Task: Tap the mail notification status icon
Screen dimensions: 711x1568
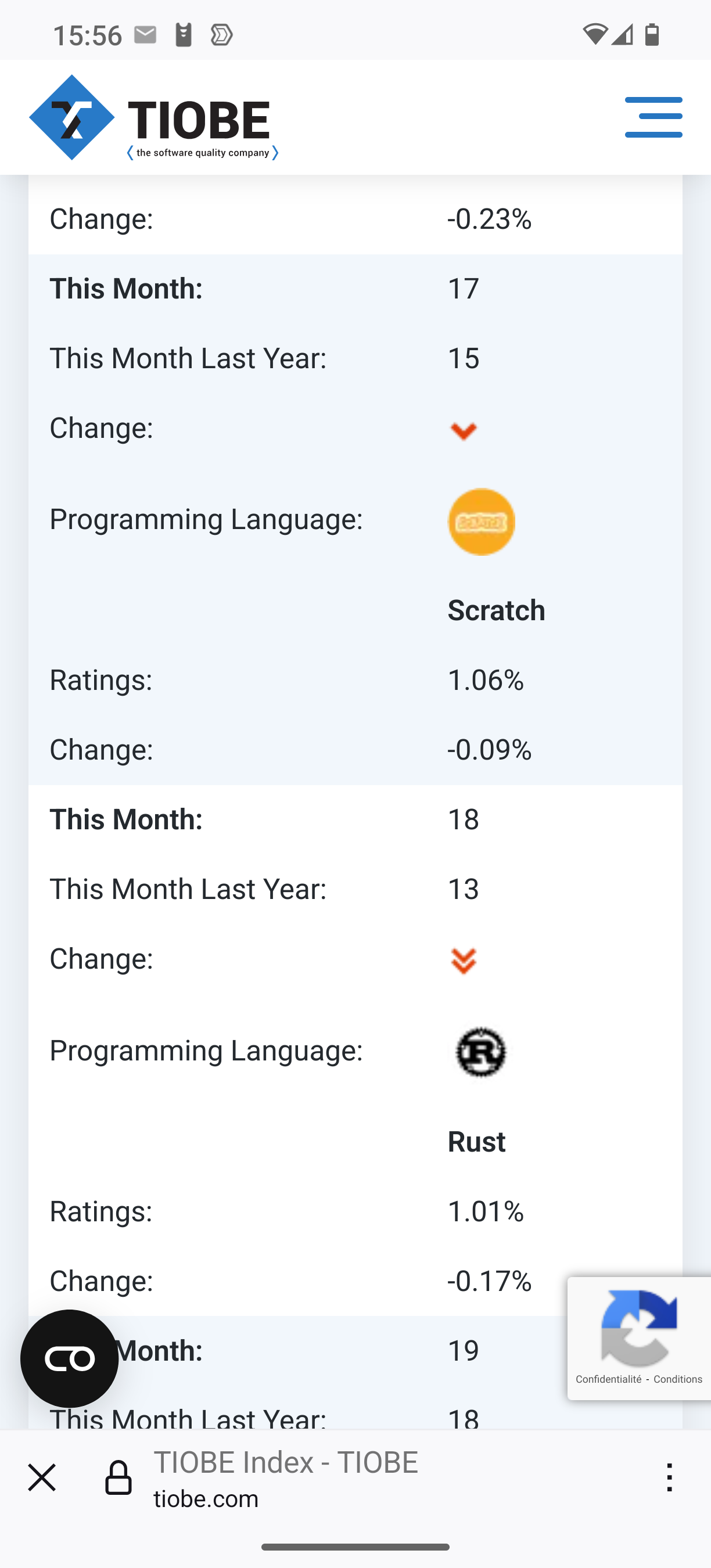Action: pyautogui.click(x=145, y=35)
